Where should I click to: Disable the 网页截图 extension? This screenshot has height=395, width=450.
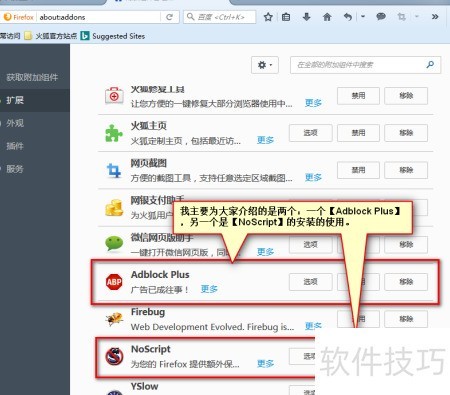click(358, 170)
